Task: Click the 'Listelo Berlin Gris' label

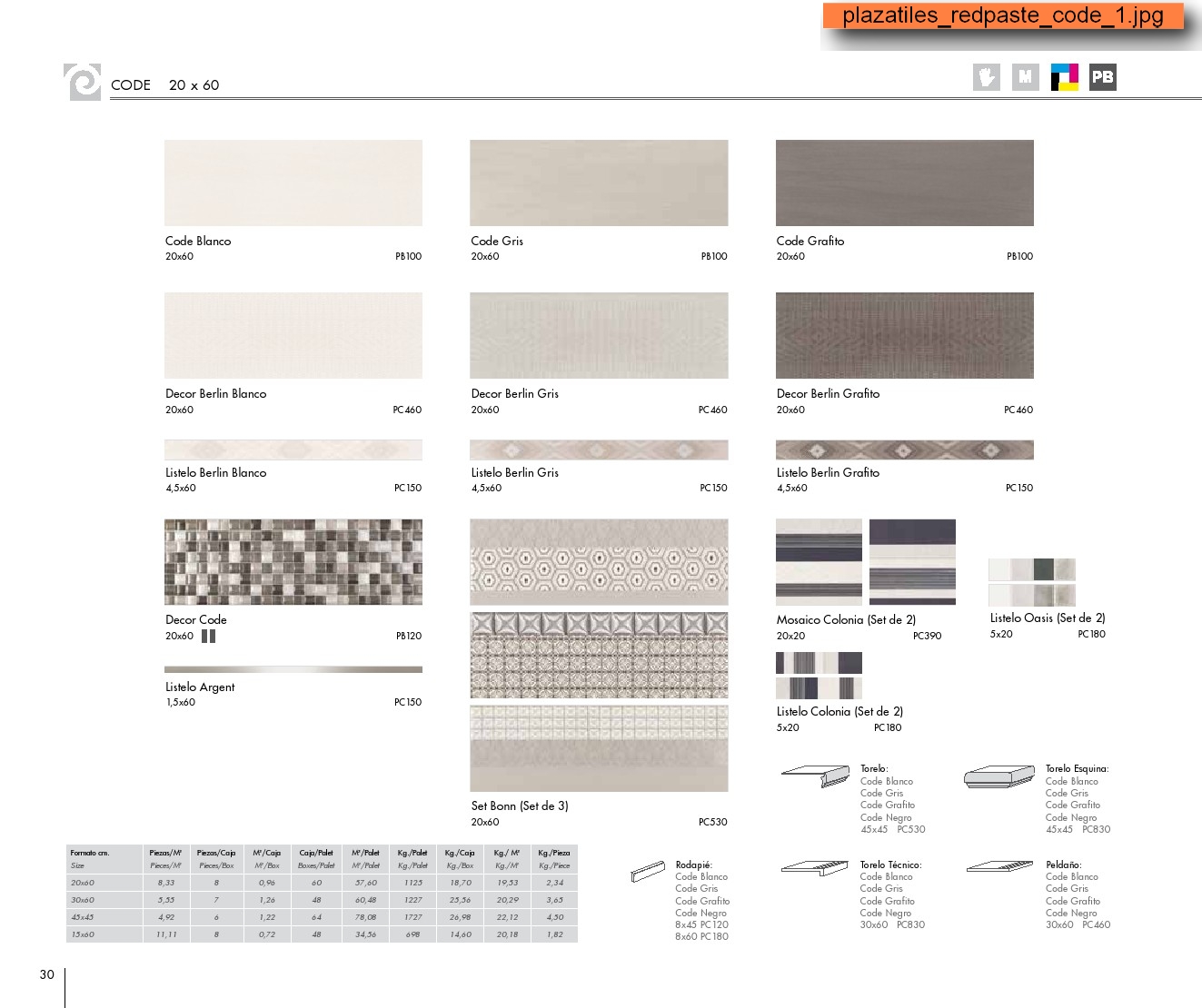Action: (515, 472)
